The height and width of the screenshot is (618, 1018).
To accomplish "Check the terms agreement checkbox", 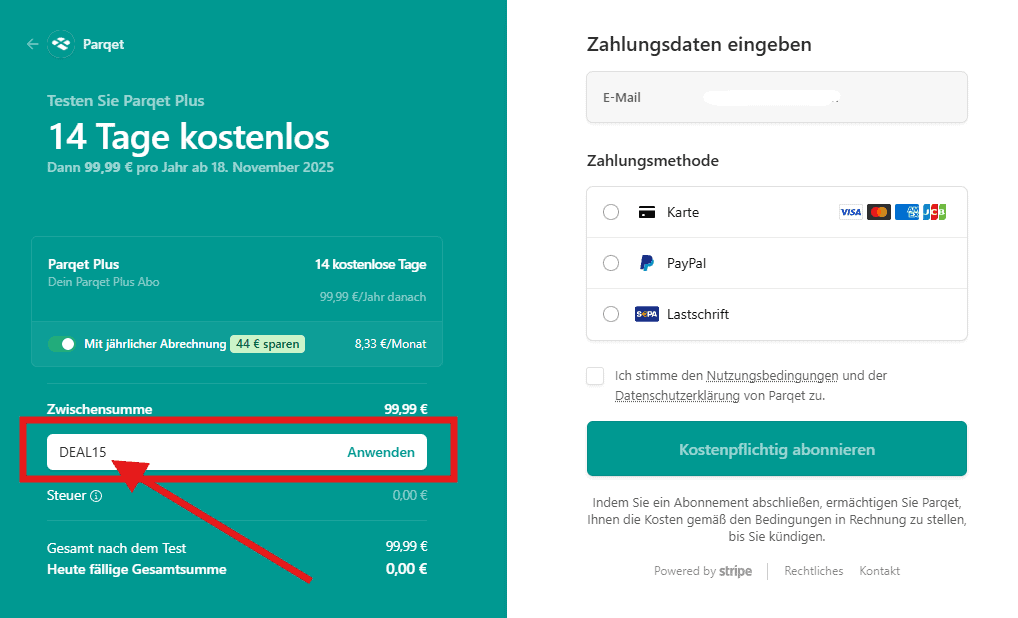I will click(596, 376).
